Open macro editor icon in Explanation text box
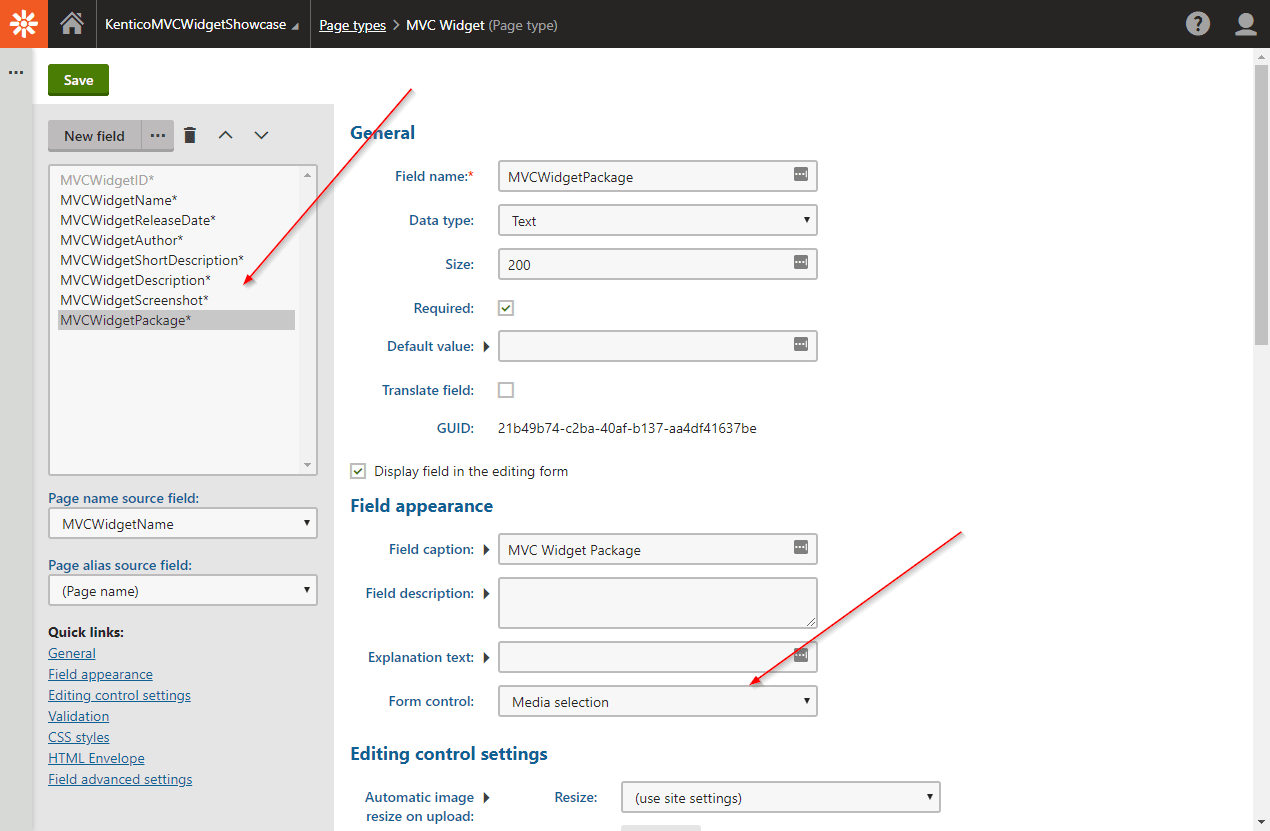The height and width of the screenshot is (831, 1270). coord(800,655)
